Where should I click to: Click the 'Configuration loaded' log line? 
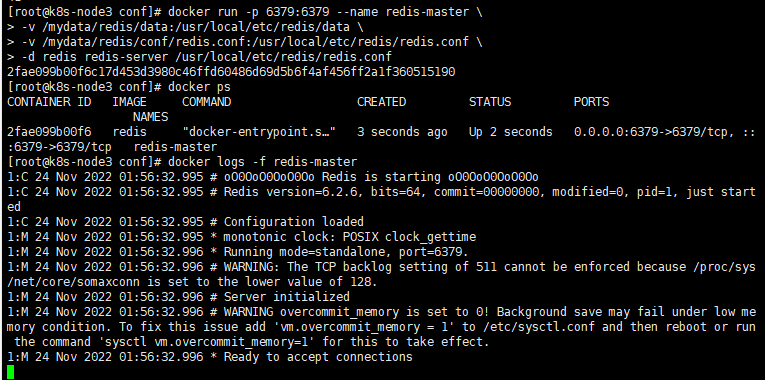tap(186, 222)
